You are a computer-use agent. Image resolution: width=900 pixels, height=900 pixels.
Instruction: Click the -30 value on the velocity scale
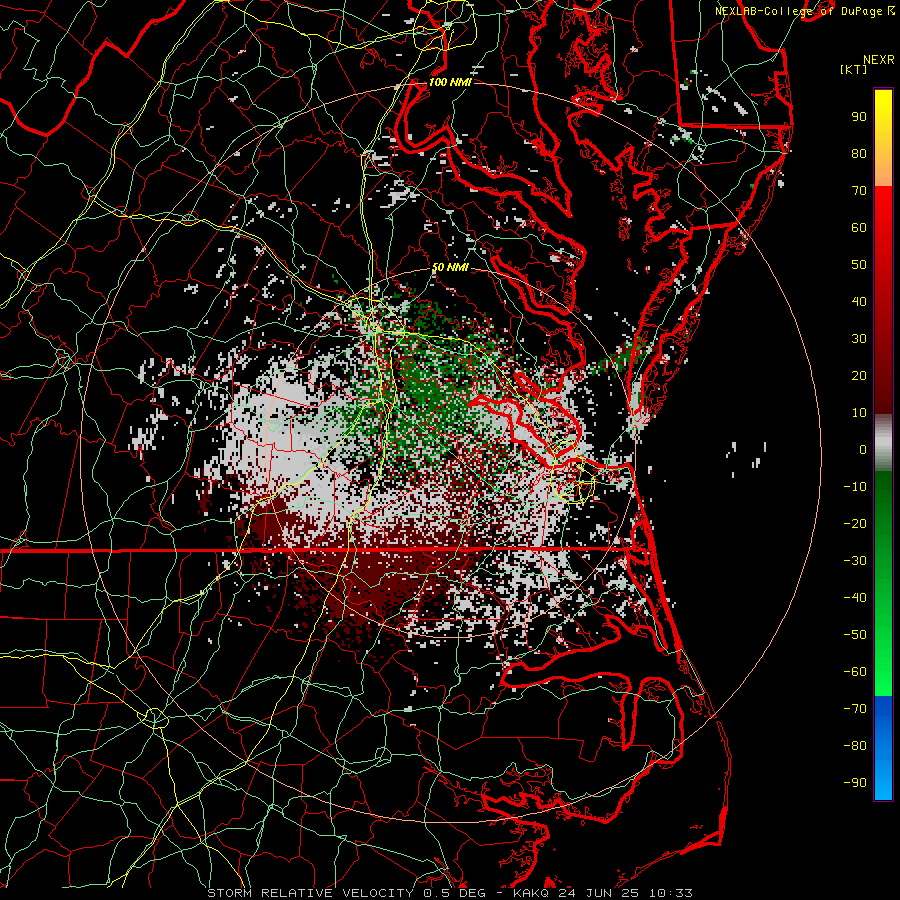coord(855,561)
